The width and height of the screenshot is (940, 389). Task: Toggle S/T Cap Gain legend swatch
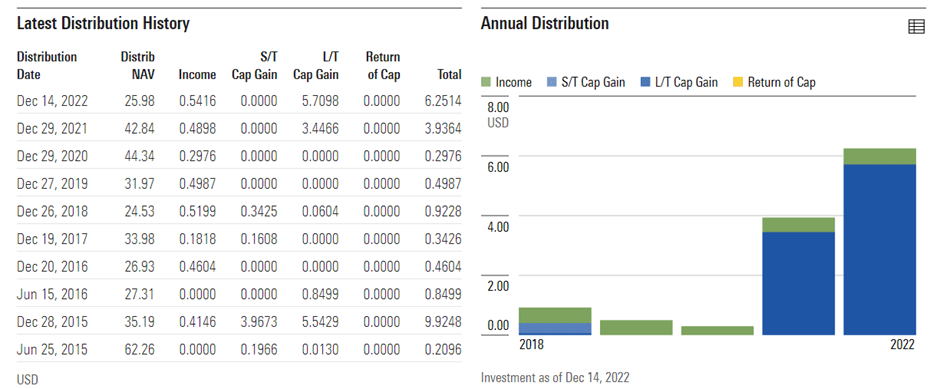[x=552, y=82]
